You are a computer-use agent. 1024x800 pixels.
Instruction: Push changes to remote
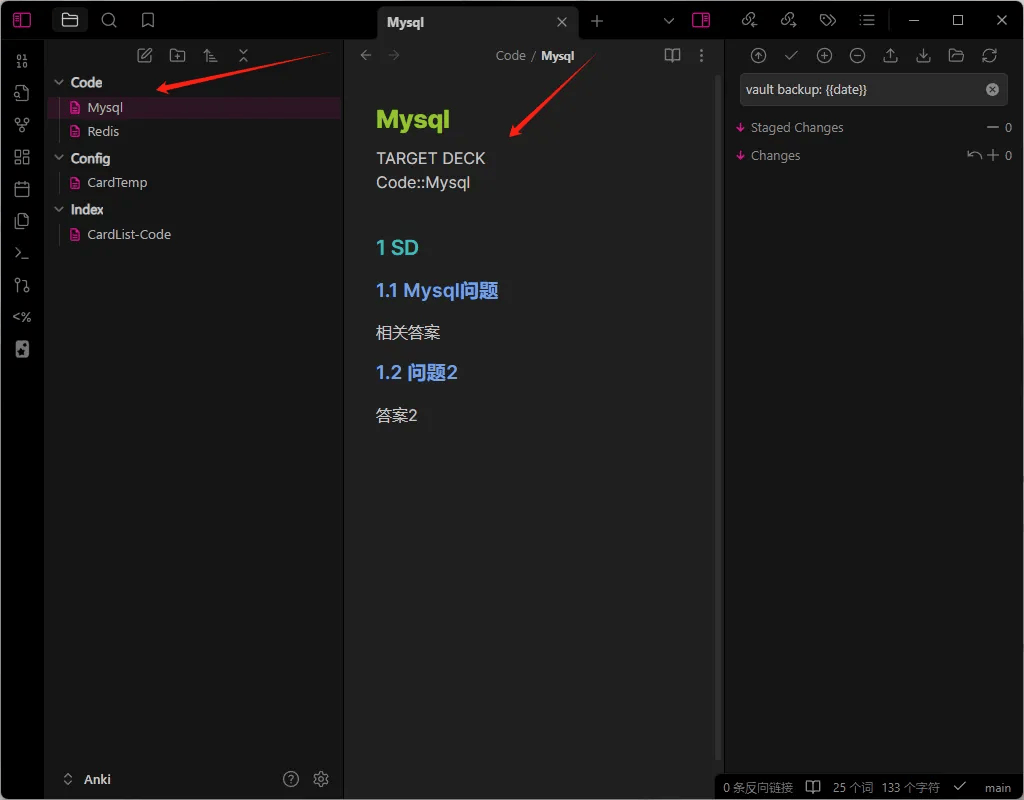click(890, 56)
